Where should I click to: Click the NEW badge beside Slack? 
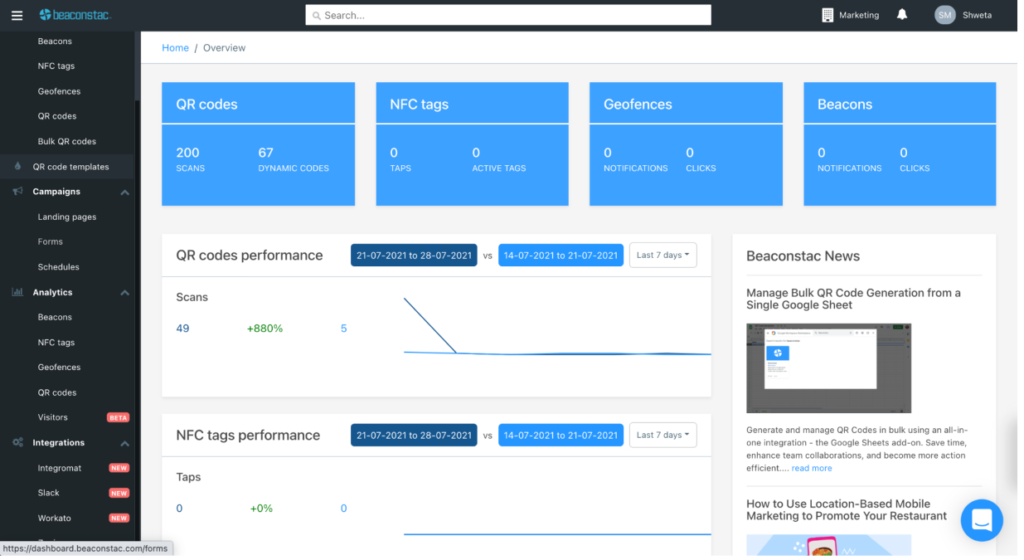119,494
